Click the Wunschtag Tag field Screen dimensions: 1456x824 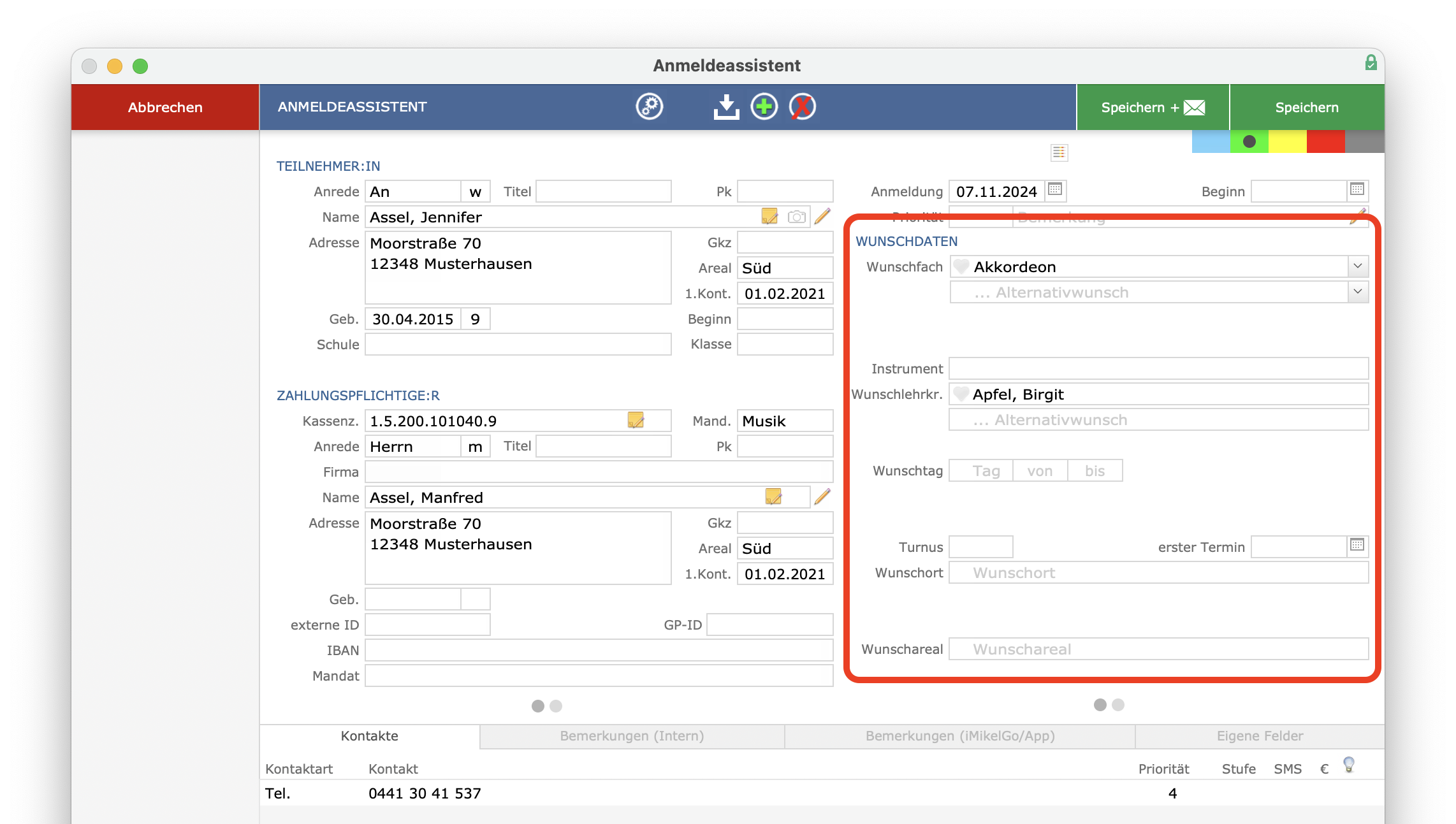pyautogui.click(x=981, y=470)
